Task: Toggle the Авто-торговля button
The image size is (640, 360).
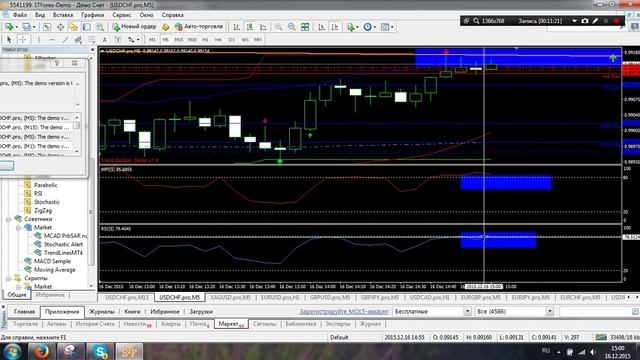Action: click(199, 27)
